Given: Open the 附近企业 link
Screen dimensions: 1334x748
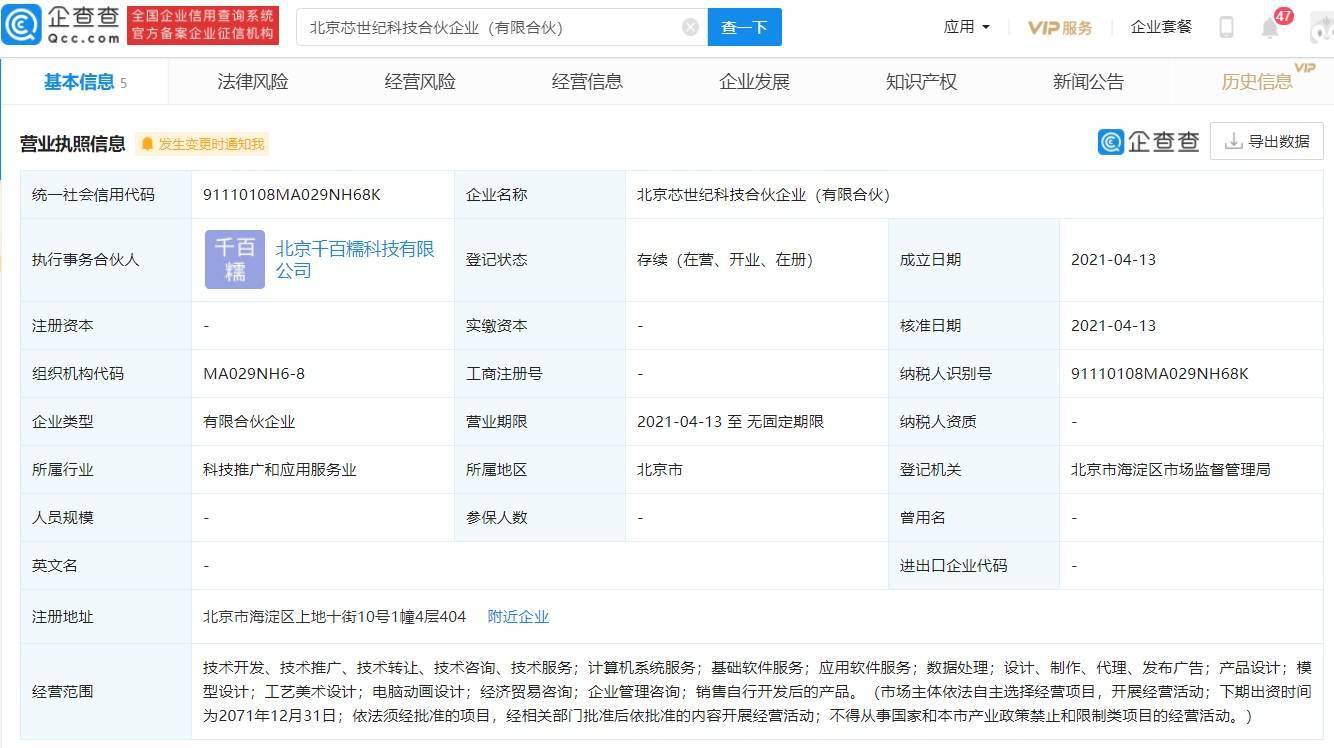Looking at the screenshot, I should click(518, 617).
